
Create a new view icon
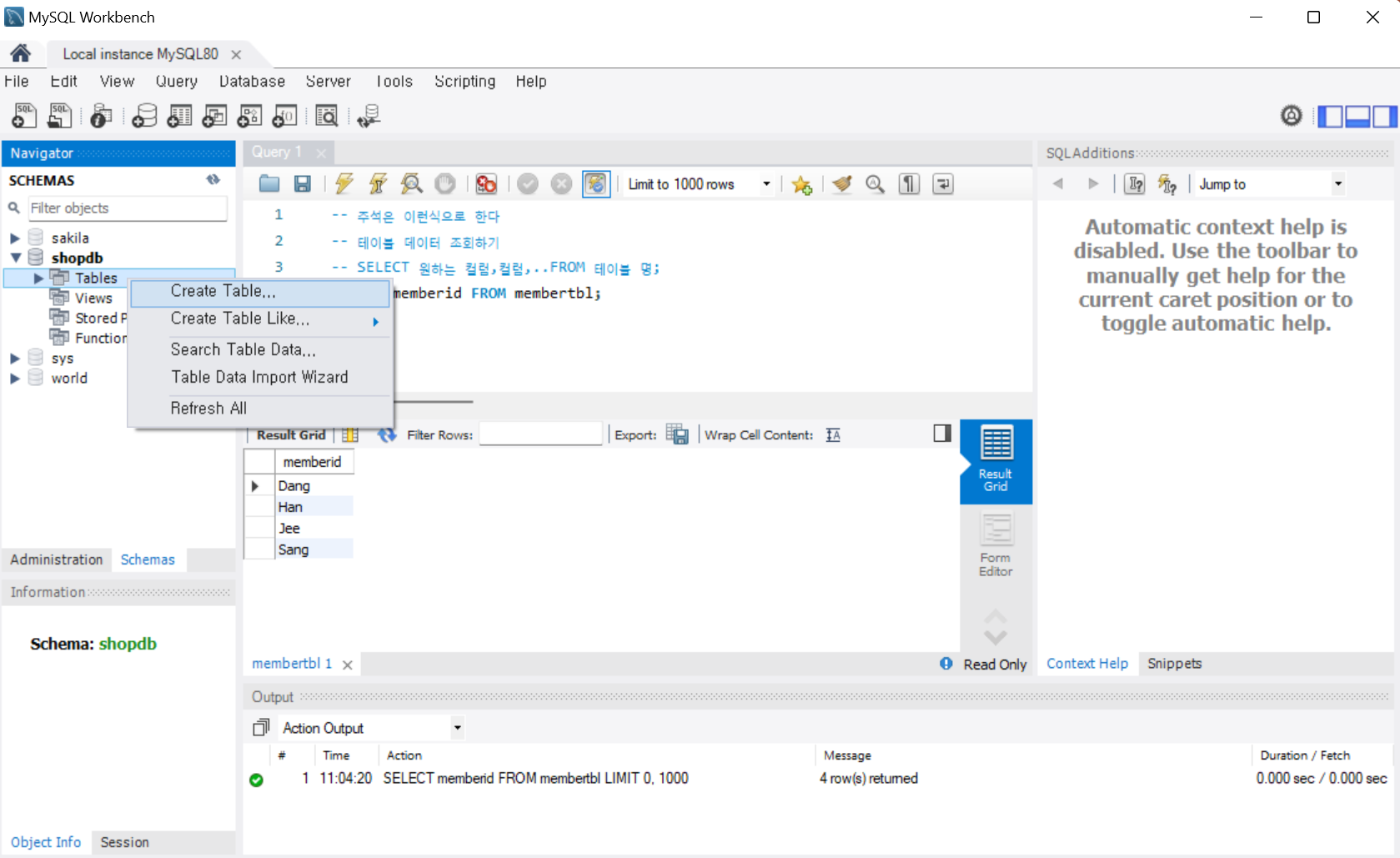pos(214,115)
